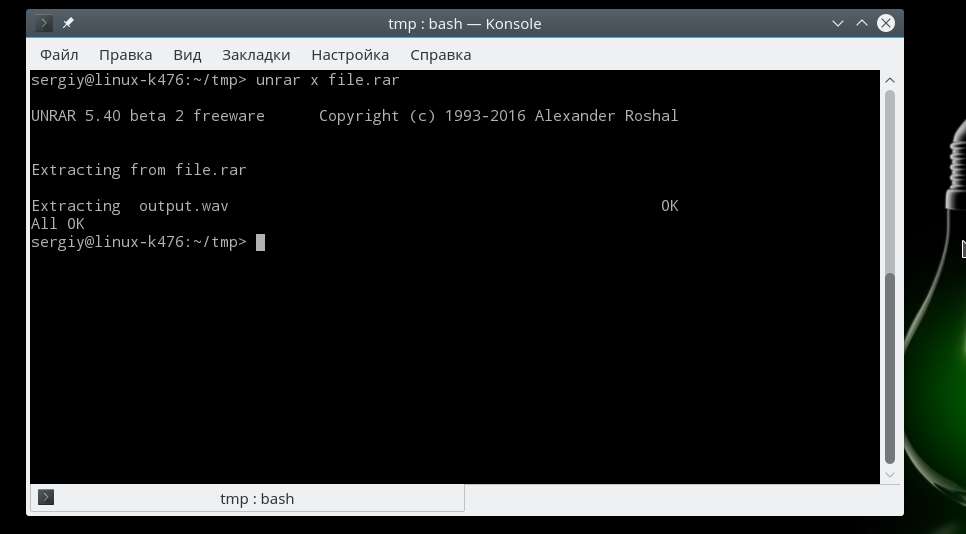The height and width of the screenshot is (534, 966).
Task: Open the Закладки menu
Action: (256, 55)
